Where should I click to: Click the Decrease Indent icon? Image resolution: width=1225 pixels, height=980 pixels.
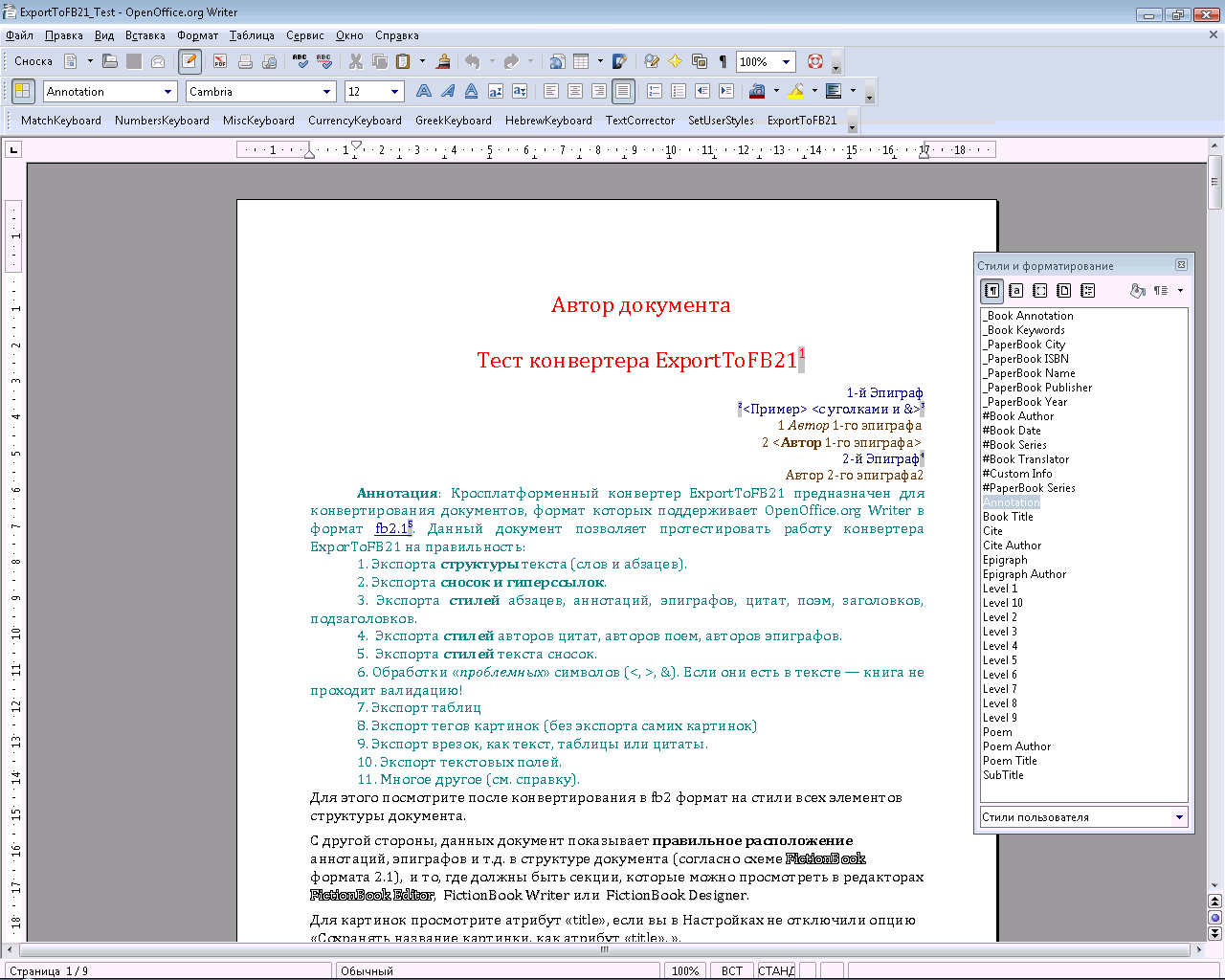click(x=702, y=91)
